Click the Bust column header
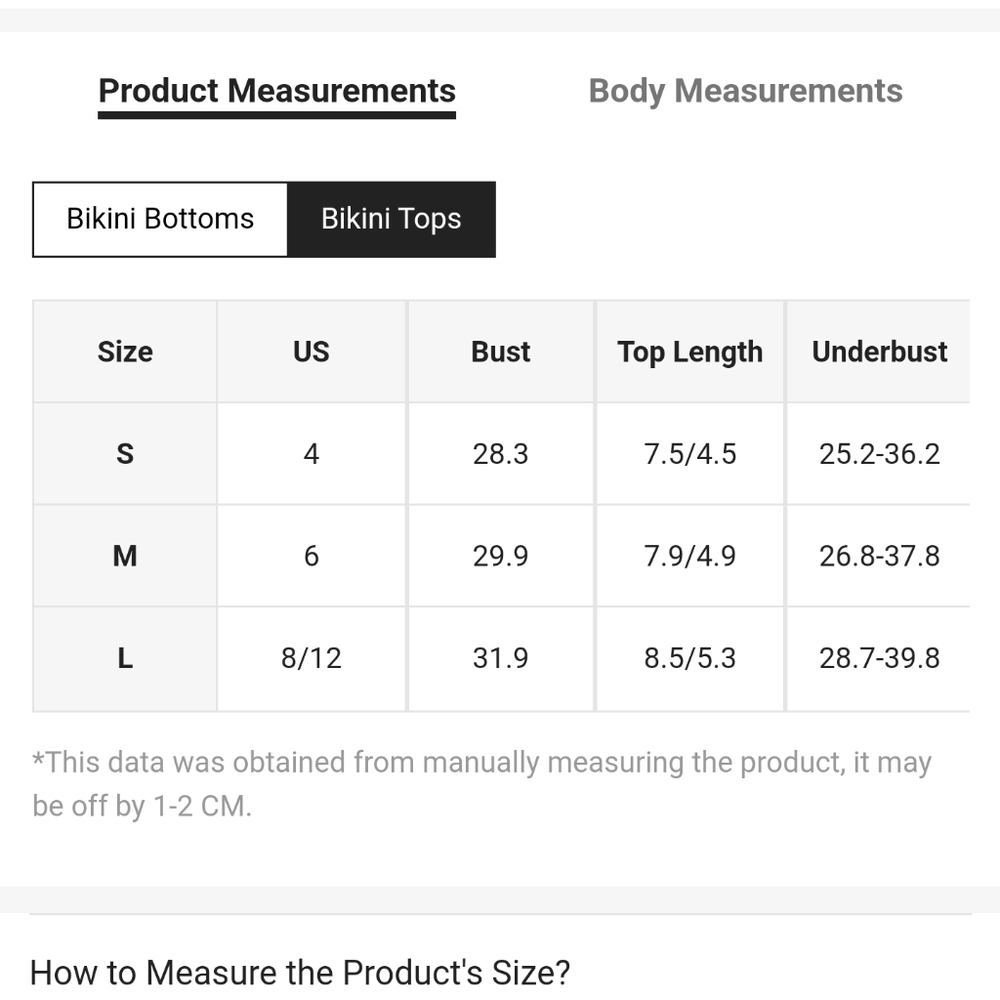This screenshot has width=1000, height=1000. tap(501, 351)
